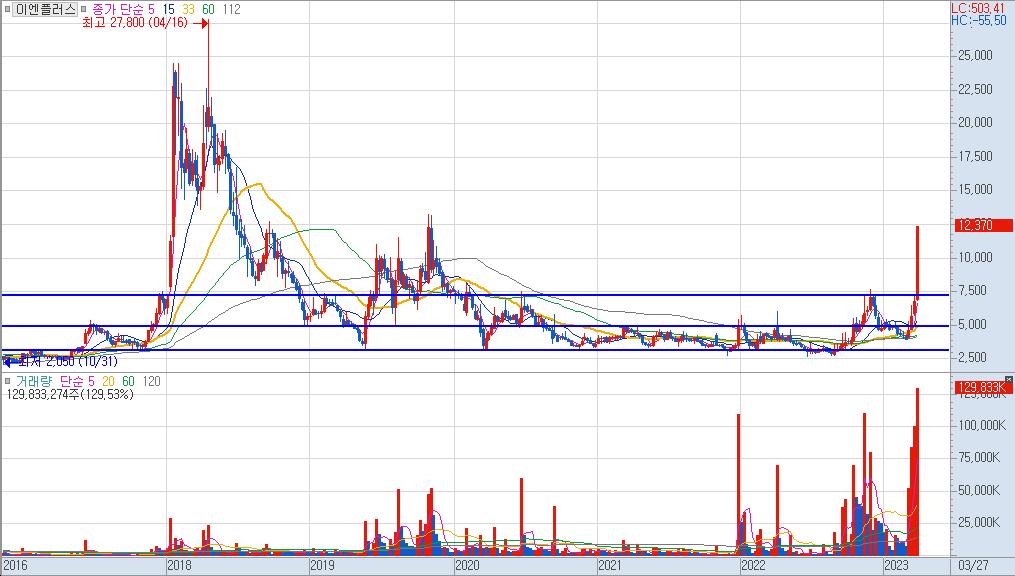Click the 2016 year label on time axis

click(x=15, y=565)
